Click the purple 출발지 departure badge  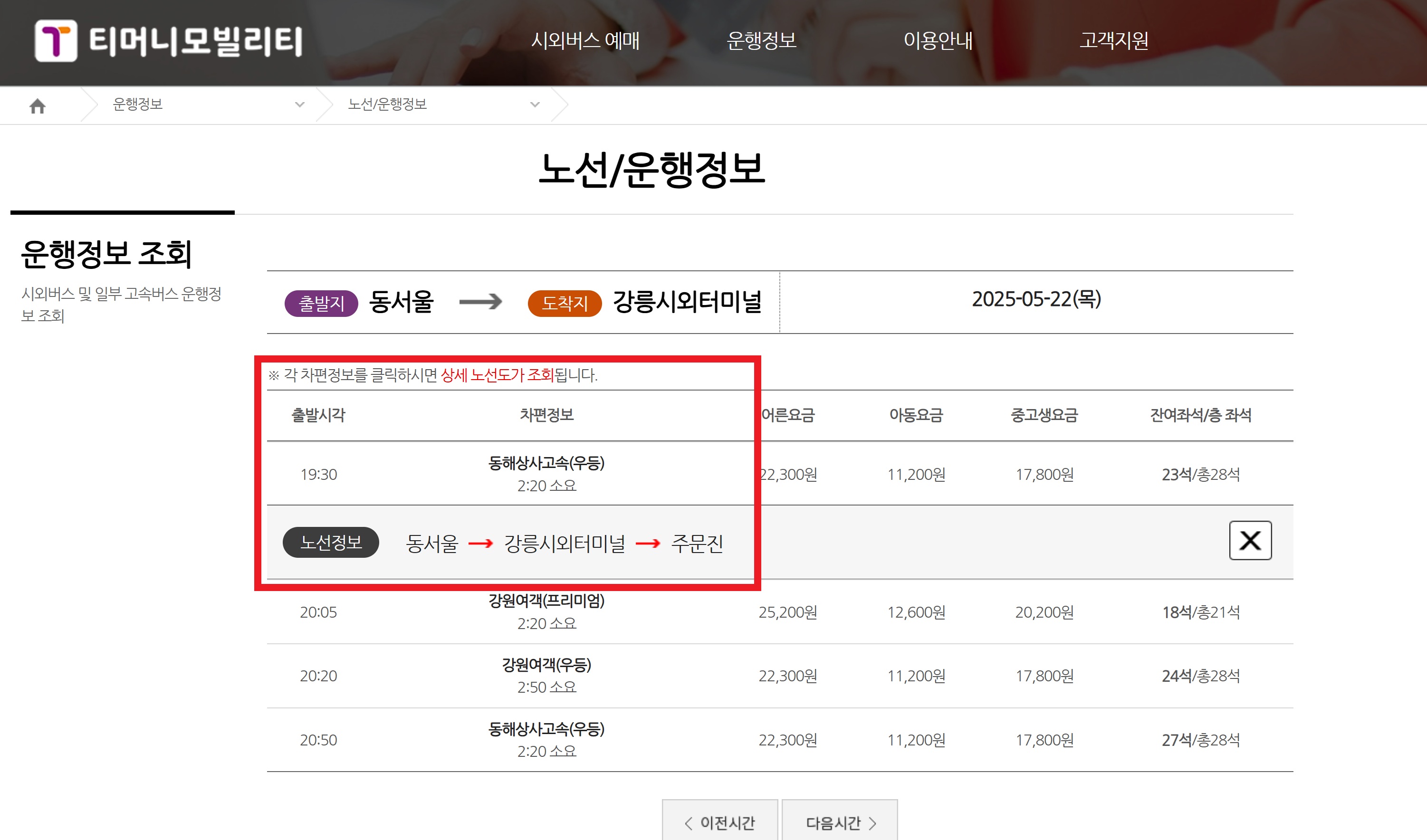[321, 304]
